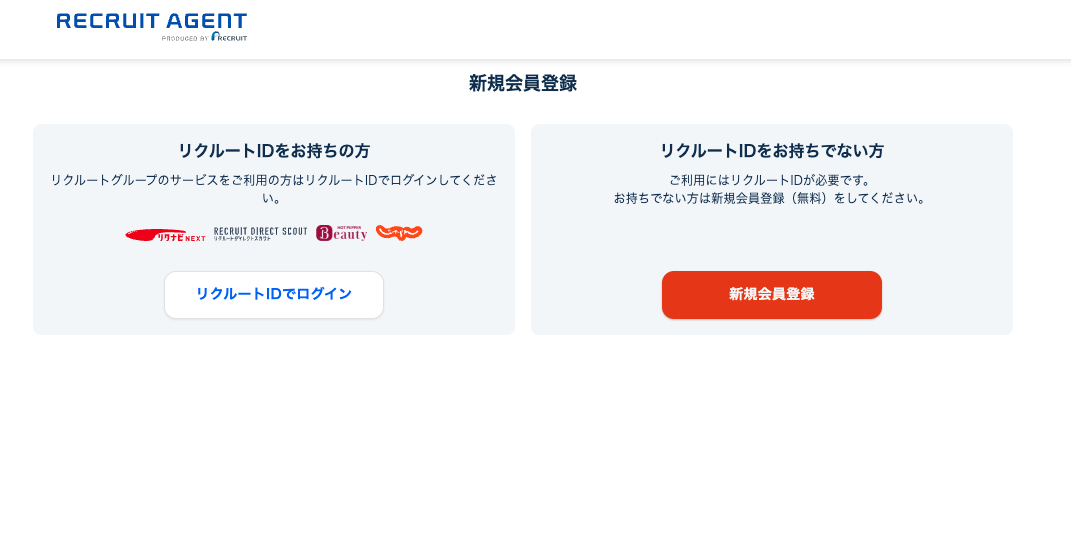Open the red Rikunabi NEXT logo
1071x537 pixels.
[165, 235]
